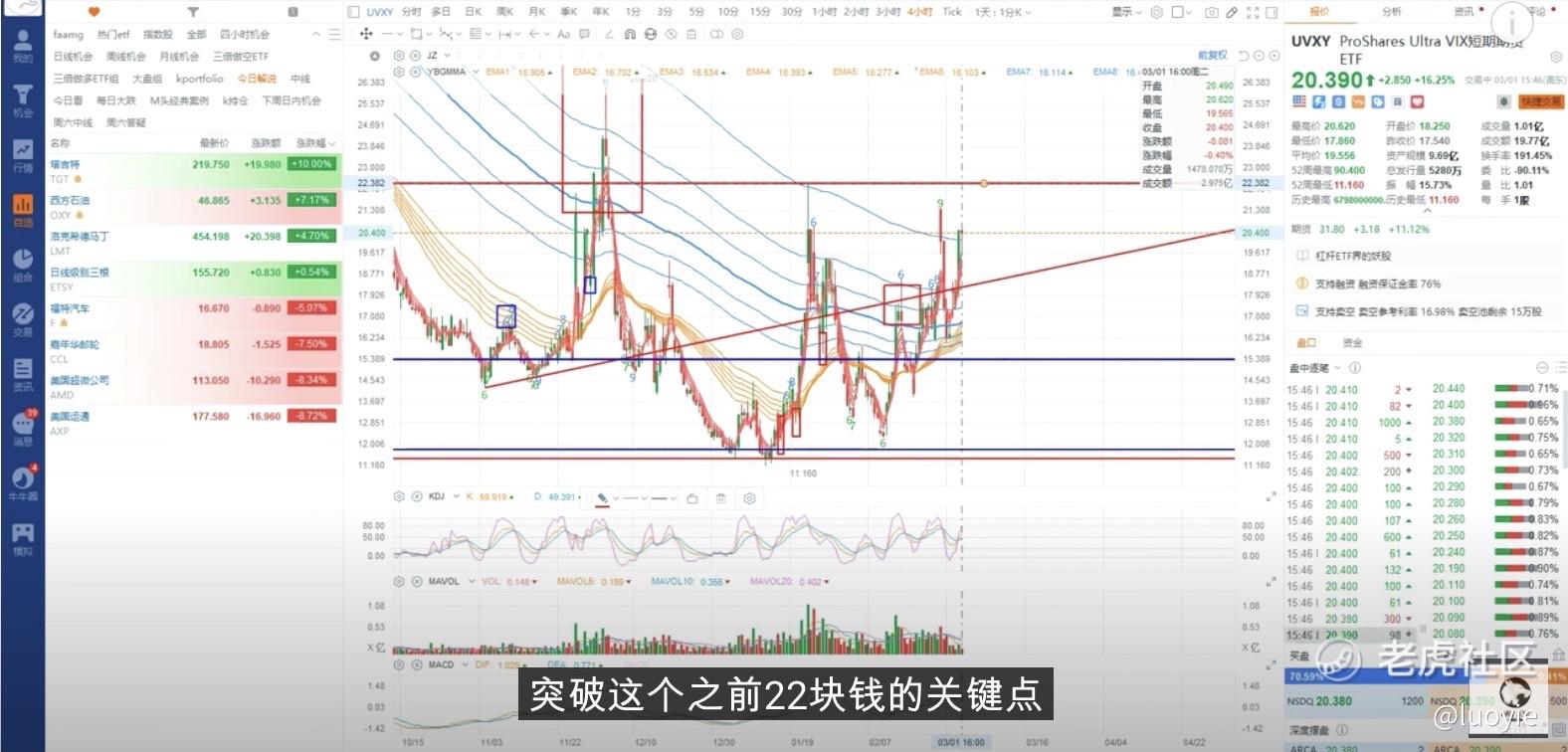This screenshot has width=1568, height=752.
Task: Expand the MAVOL indicator dropdown arrow
Action: coord(472,581)
